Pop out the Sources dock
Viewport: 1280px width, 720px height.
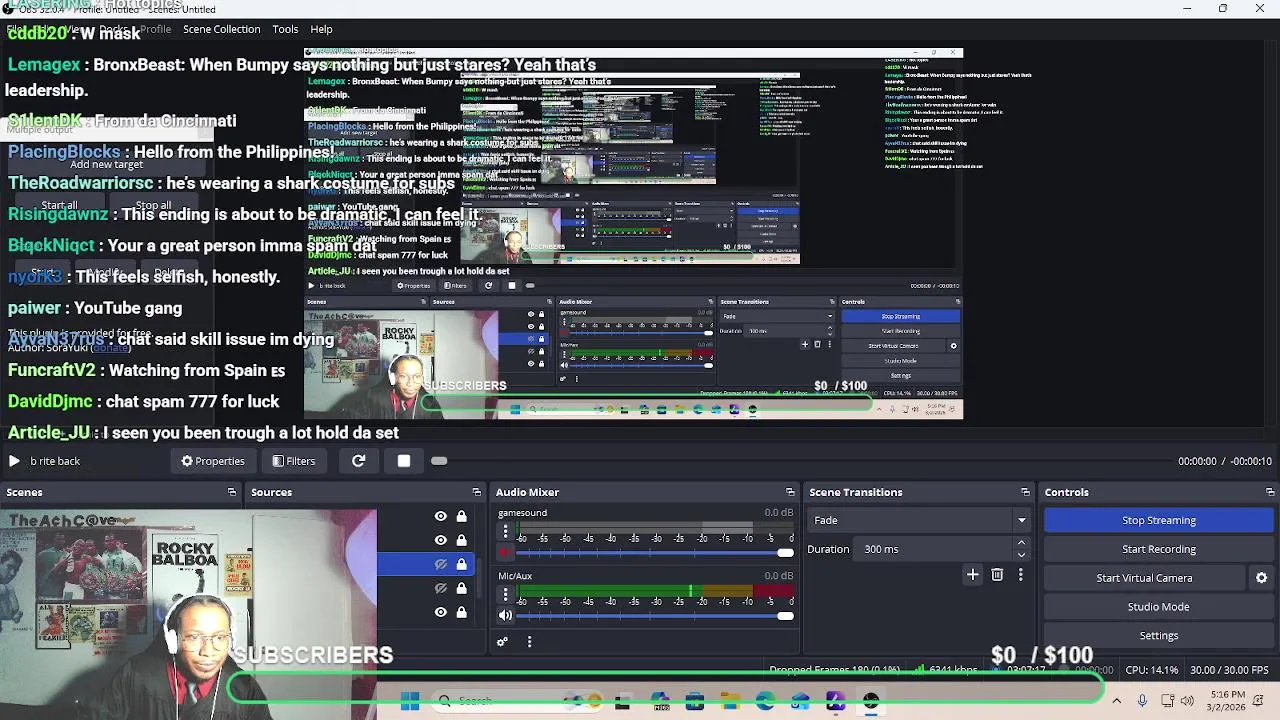(x=476, y=492)
